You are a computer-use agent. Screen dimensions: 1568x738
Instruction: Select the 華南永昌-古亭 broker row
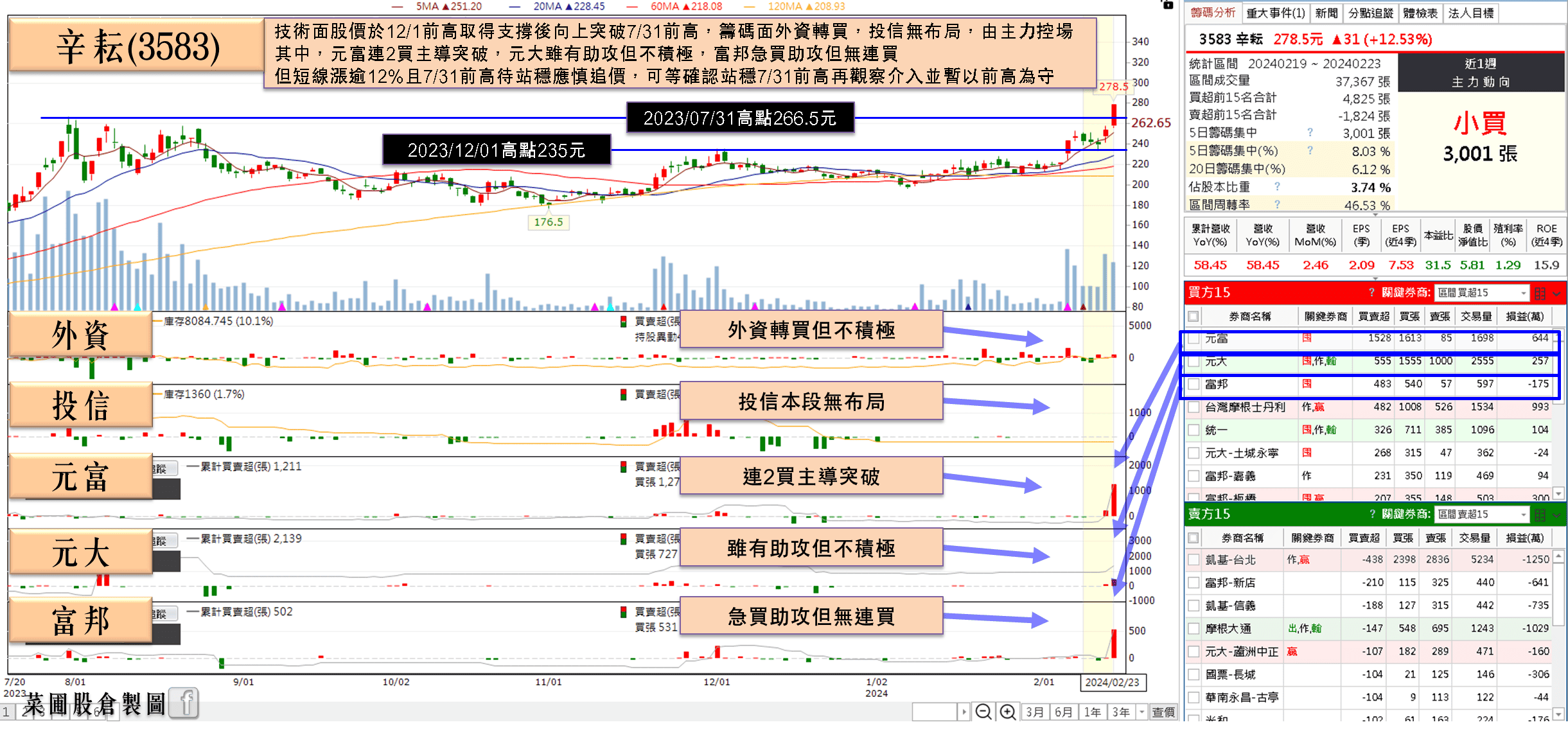point(1370,698)
